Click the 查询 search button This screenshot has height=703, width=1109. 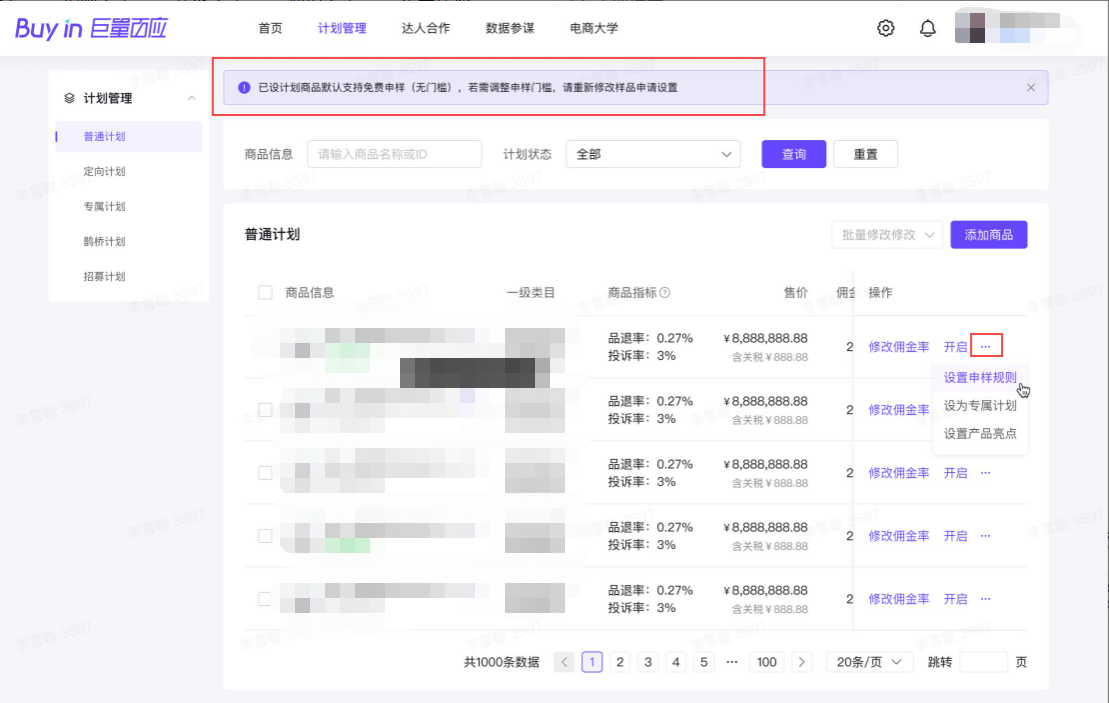coord(794,154)
